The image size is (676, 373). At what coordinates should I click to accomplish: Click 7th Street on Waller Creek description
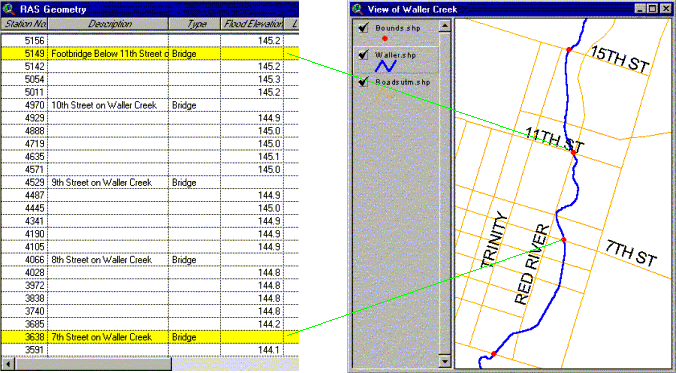(x=101, y=337)
